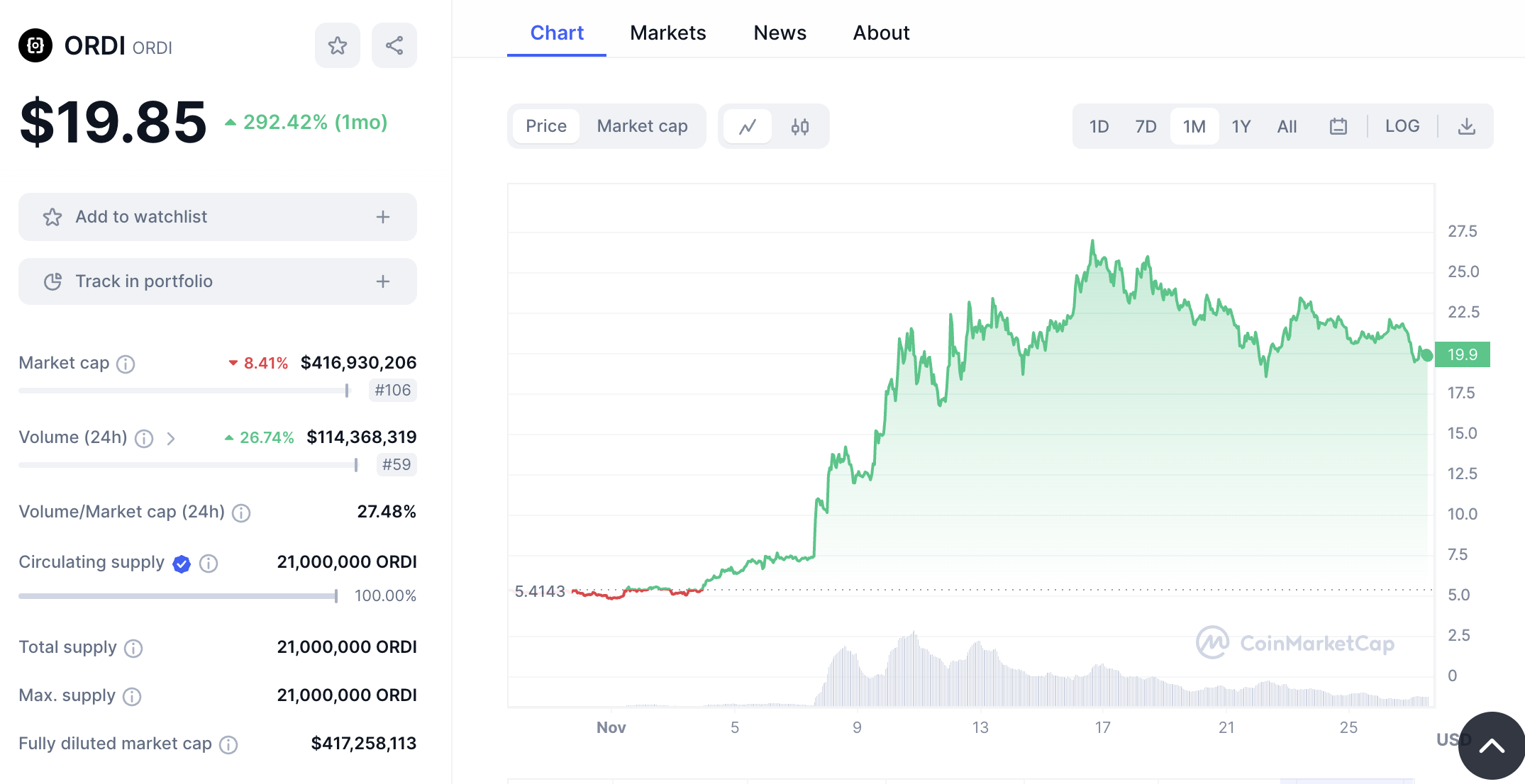Expand Track in portfolio plus

pyautogui.click(x=383, y=281)
